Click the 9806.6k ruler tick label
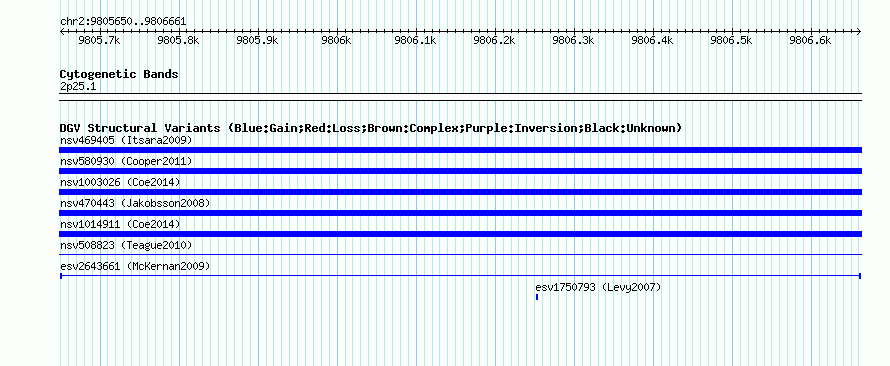This screenshot has height=366, width=890. point(810,40)
